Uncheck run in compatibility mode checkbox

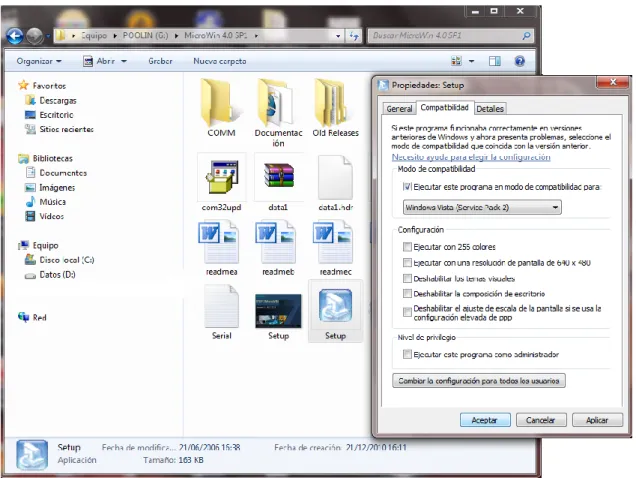407,187
